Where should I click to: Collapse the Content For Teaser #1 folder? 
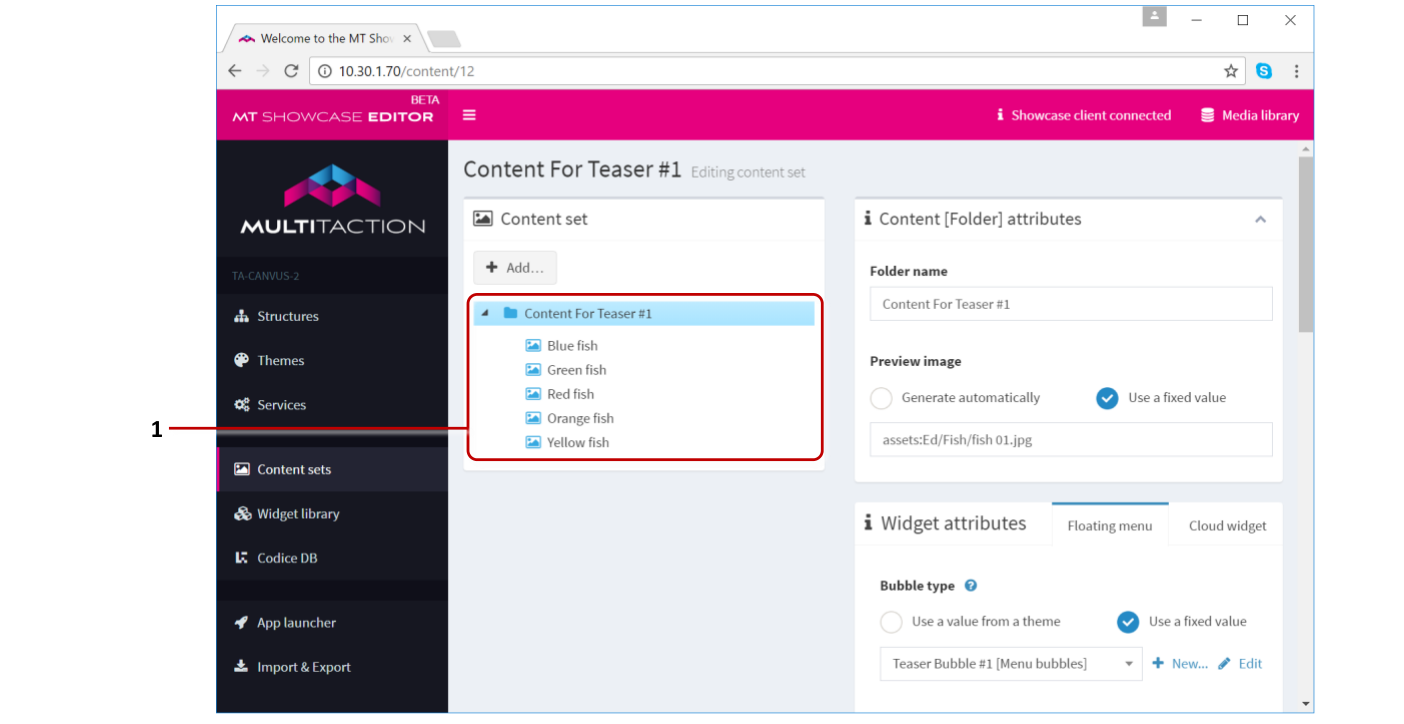coord(485,313)
